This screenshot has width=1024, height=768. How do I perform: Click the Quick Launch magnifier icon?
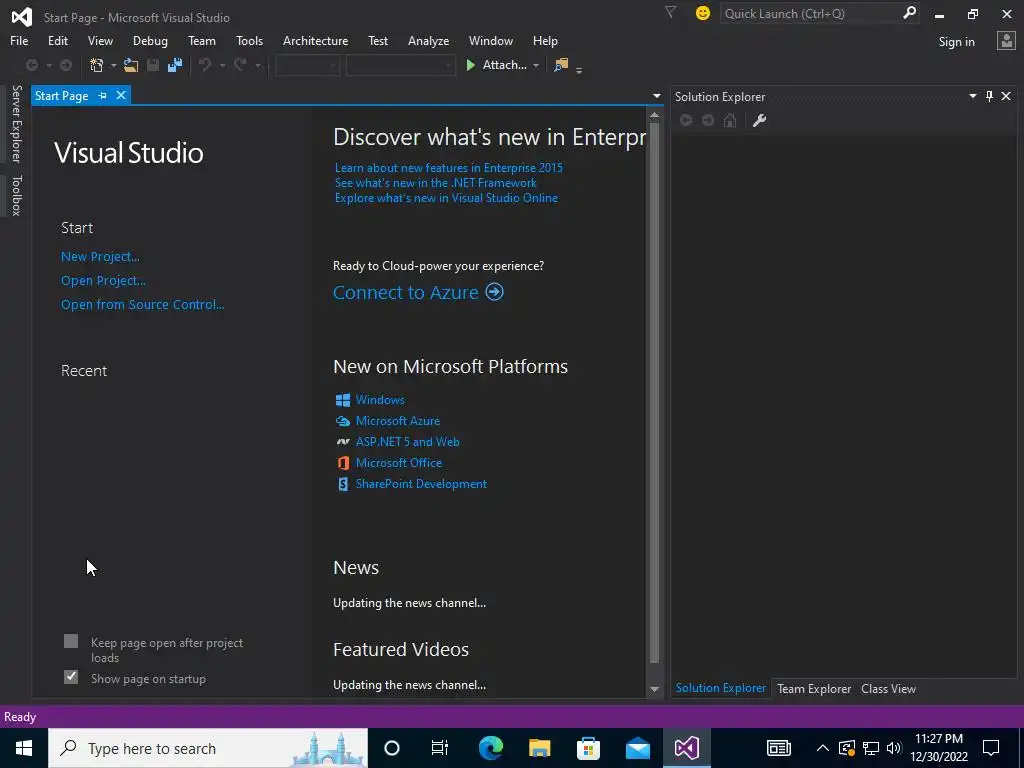(909, 13)
